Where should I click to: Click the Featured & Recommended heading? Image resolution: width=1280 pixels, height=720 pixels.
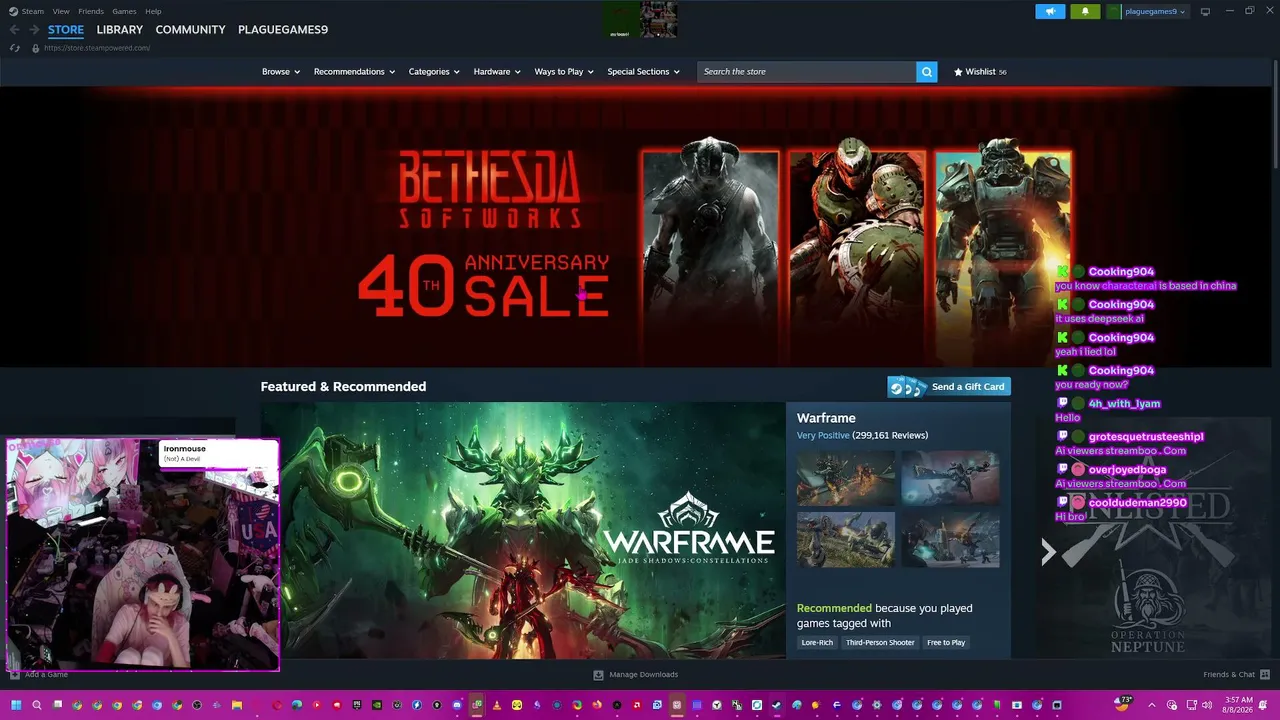(343, 387)
